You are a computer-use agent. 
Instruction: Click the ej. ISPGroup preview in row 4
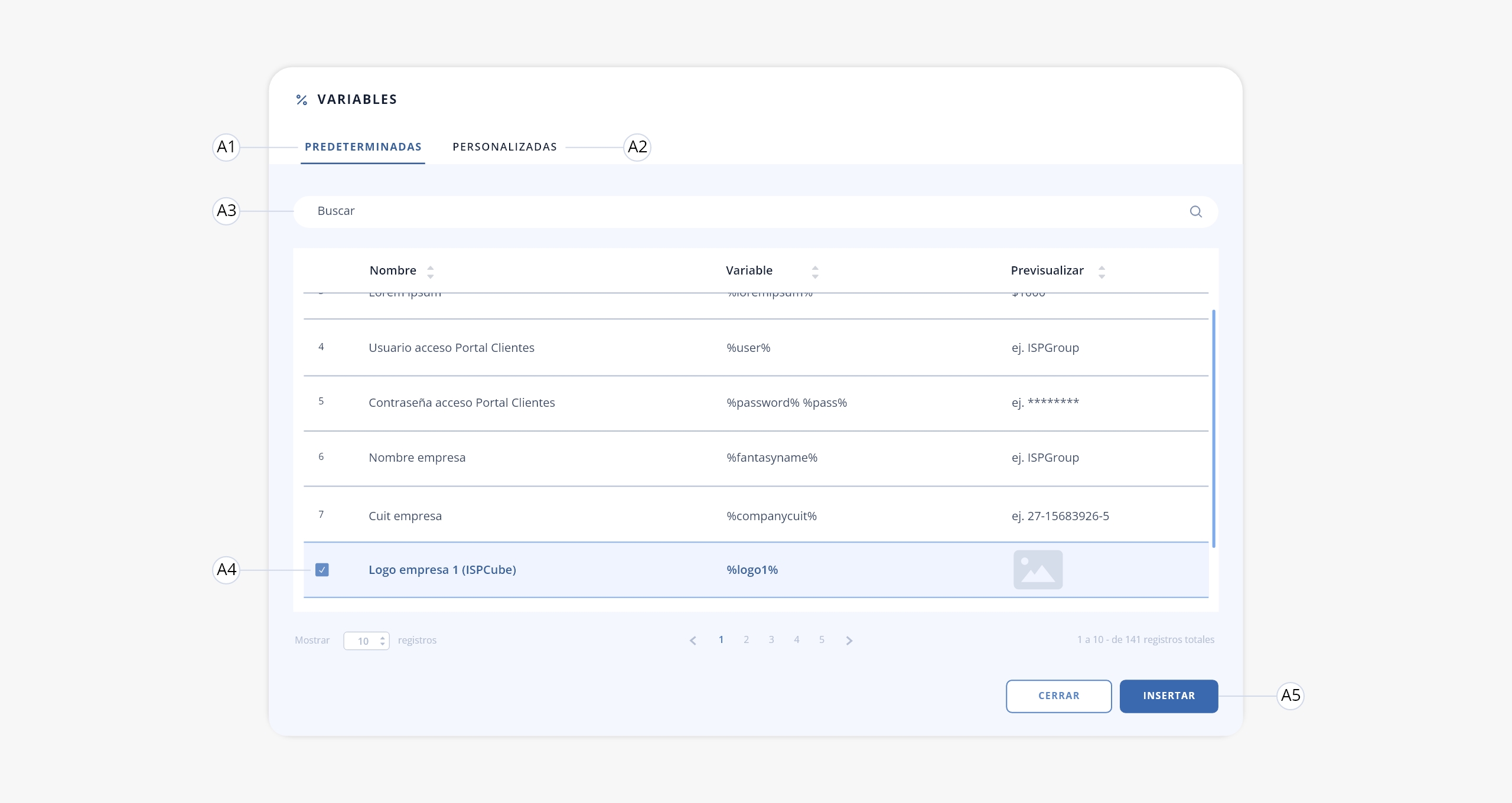pyautogui.click(x=1045, y=348)
